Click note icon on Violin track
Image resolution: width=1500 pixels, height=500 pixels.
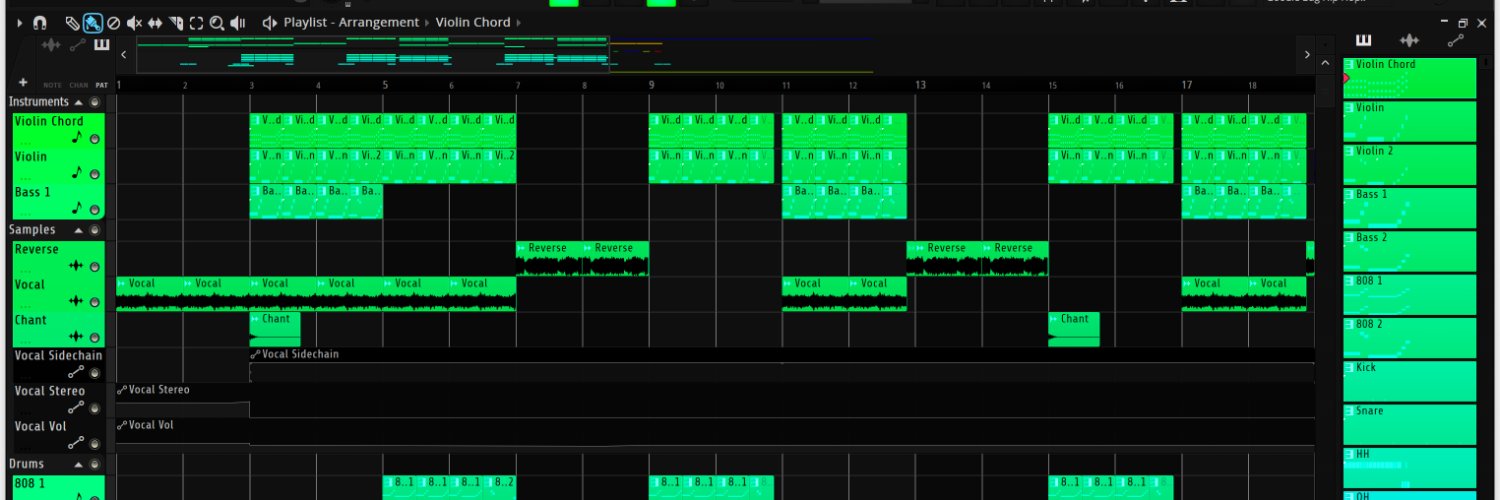click(x=76, y=172)
